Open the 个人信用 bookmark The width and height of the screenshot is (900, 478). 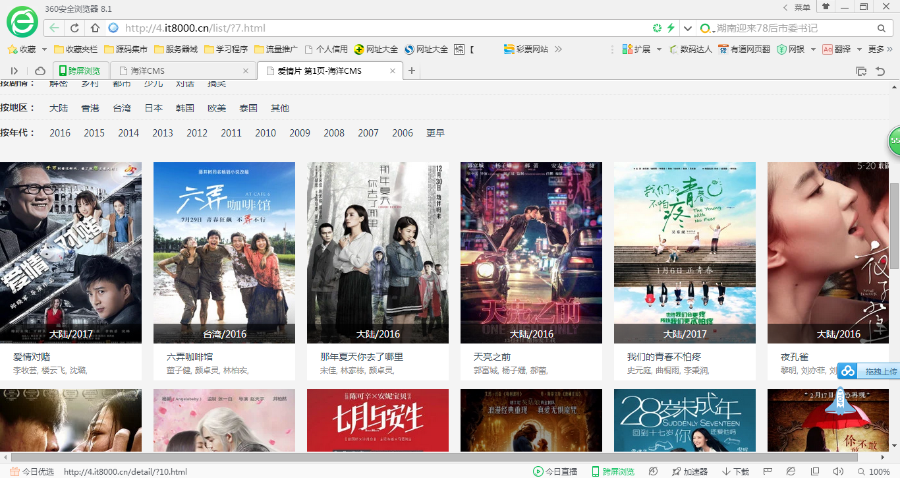(326, 49)
